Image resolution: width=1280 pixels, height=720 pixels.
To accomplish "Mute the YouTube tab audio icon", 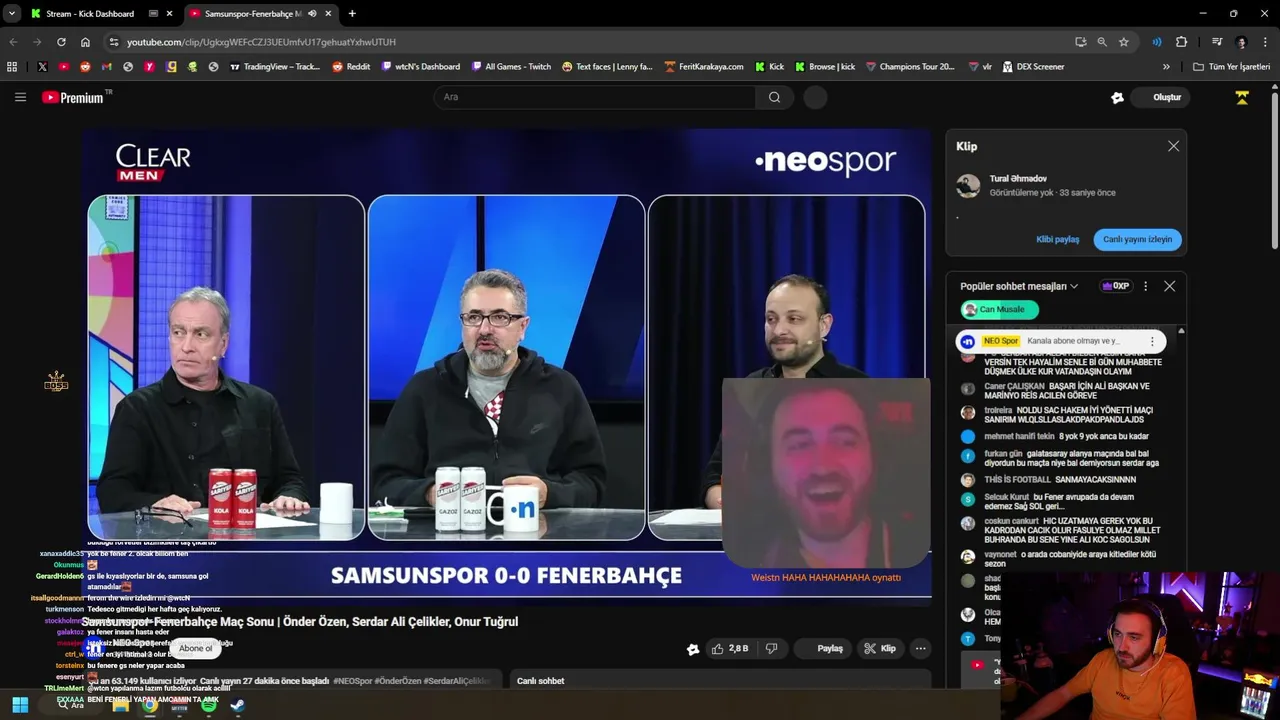I will pos(312,14).
